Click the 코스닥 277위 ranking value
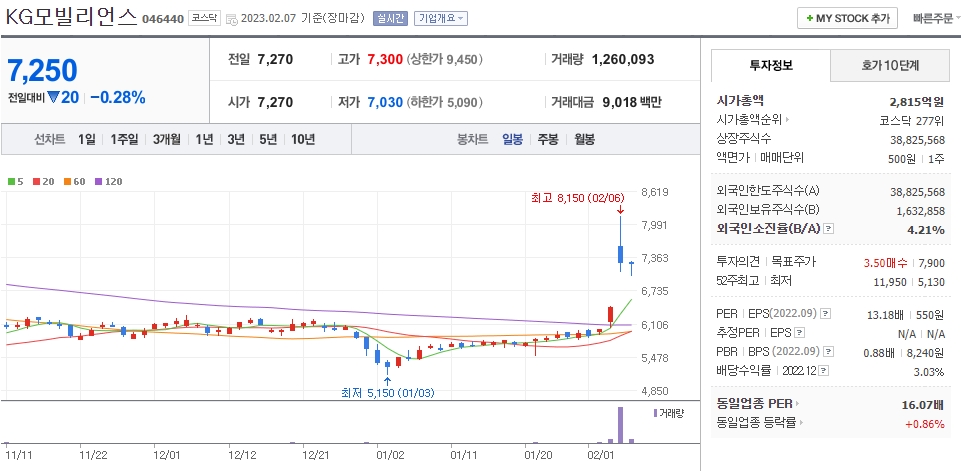Image resolution: width=961 pixels, height=471 pixels. [911, 120]
